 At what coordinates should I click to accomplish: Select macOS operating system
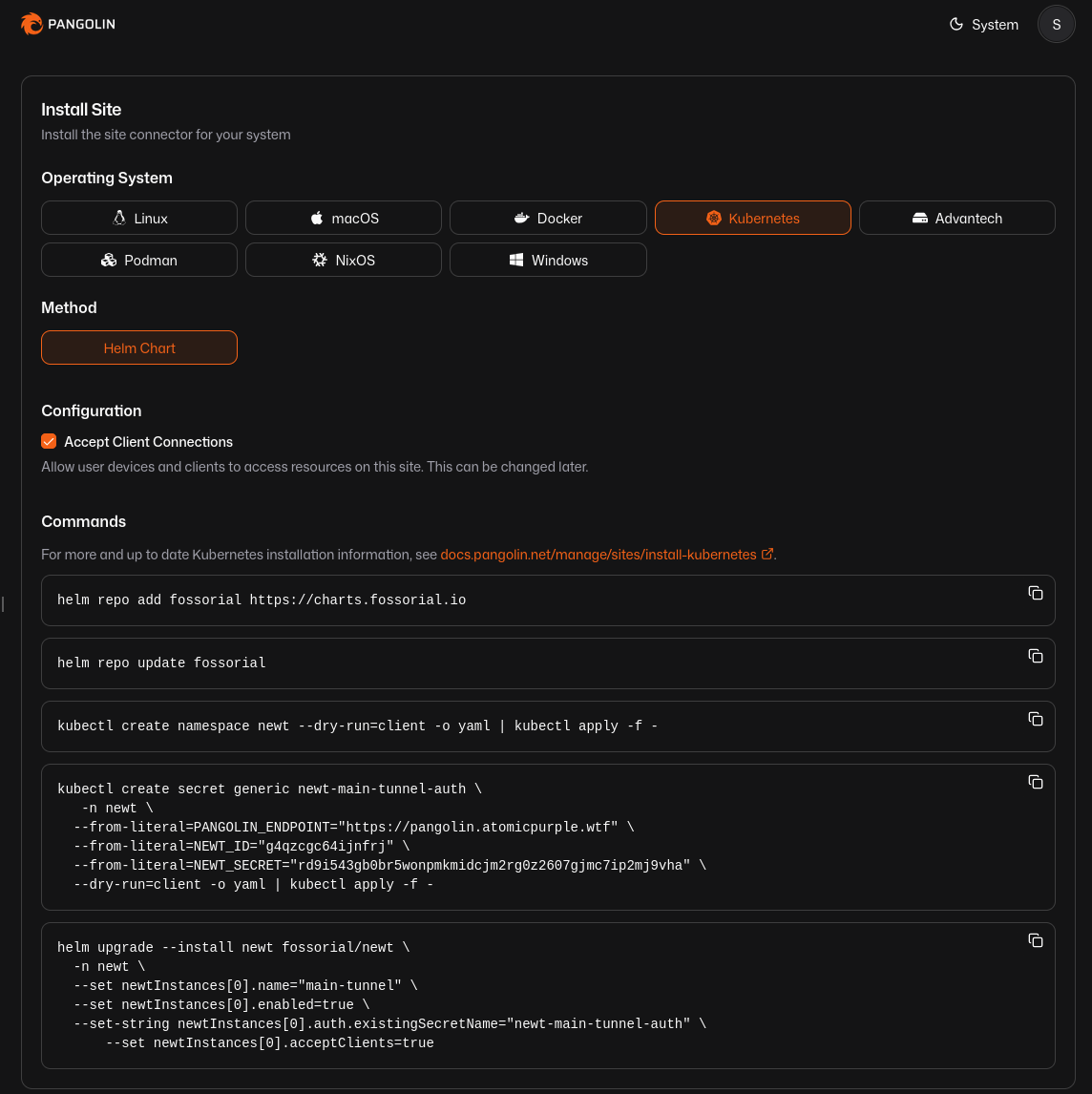(x=344, y=218)
